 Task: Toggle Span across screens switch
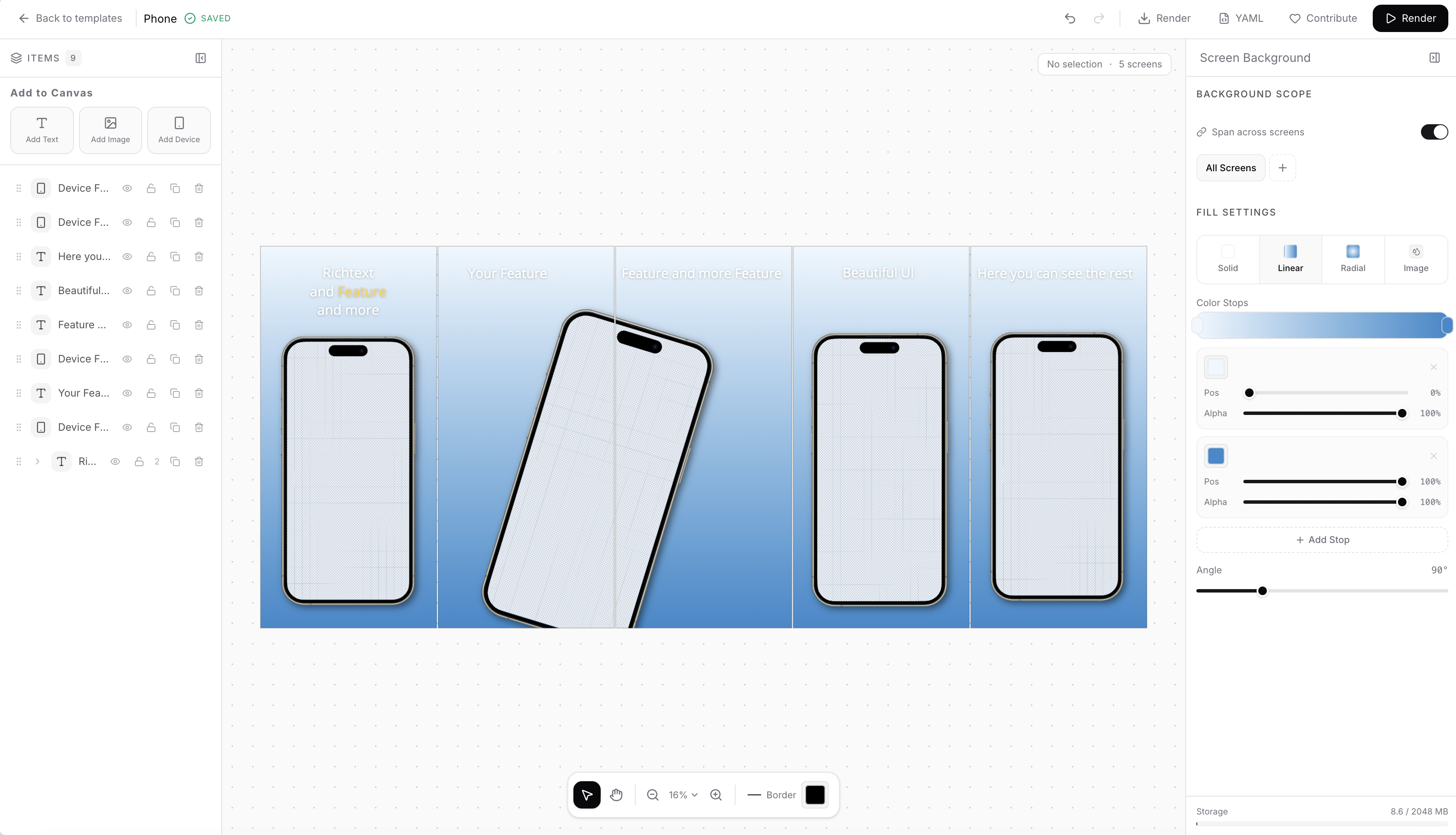(1434, 132)
